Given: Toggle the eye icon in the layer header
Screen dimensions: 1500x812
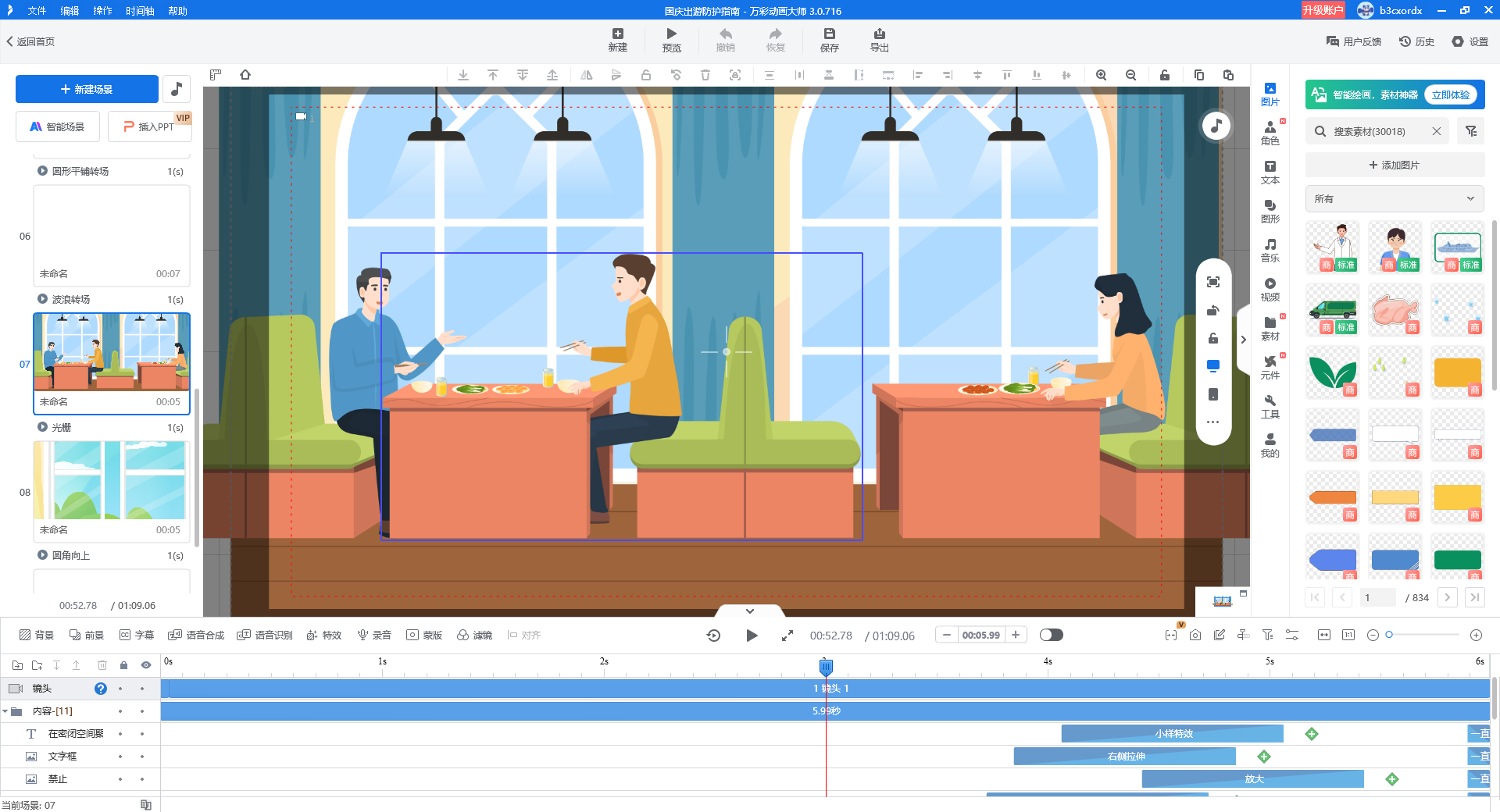Looking at the screenshot, I should tap(145, 665).
